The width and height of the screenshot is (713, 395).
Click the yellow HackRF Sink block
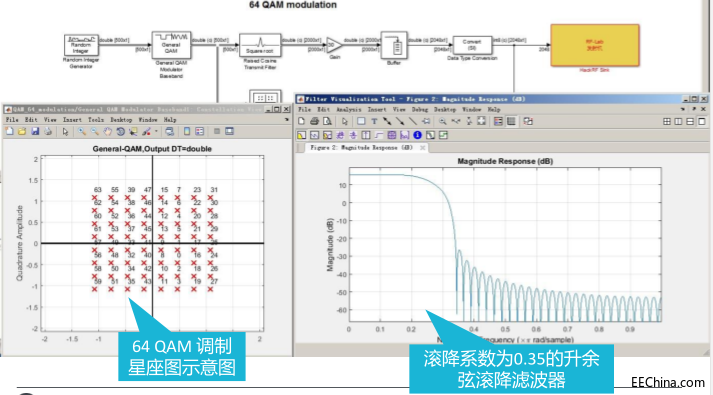point(595,45)
